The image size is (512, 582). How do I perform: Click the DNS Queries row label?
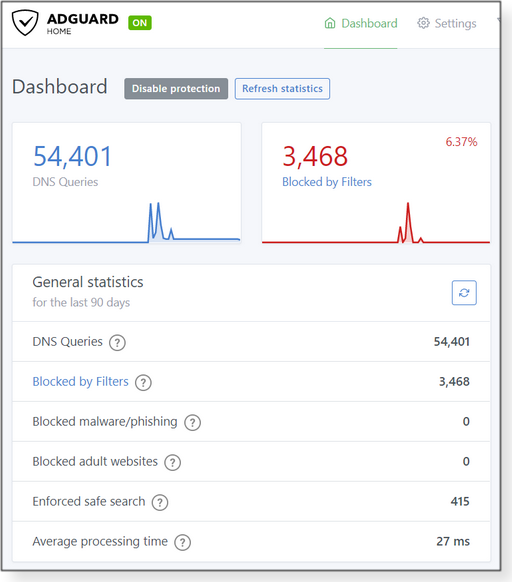[x=68, y=341]
